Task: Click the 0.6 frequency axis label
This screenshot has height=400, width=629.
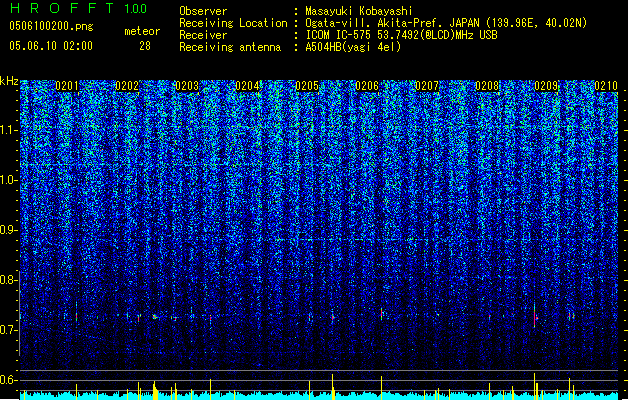Action: pos(8,380)
